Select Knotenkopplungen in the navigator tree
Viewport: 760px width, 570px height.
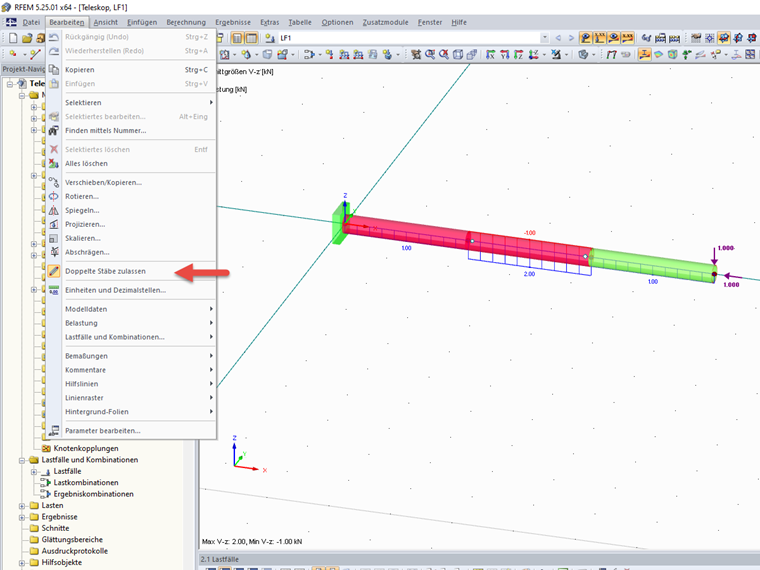click(86, 448)
